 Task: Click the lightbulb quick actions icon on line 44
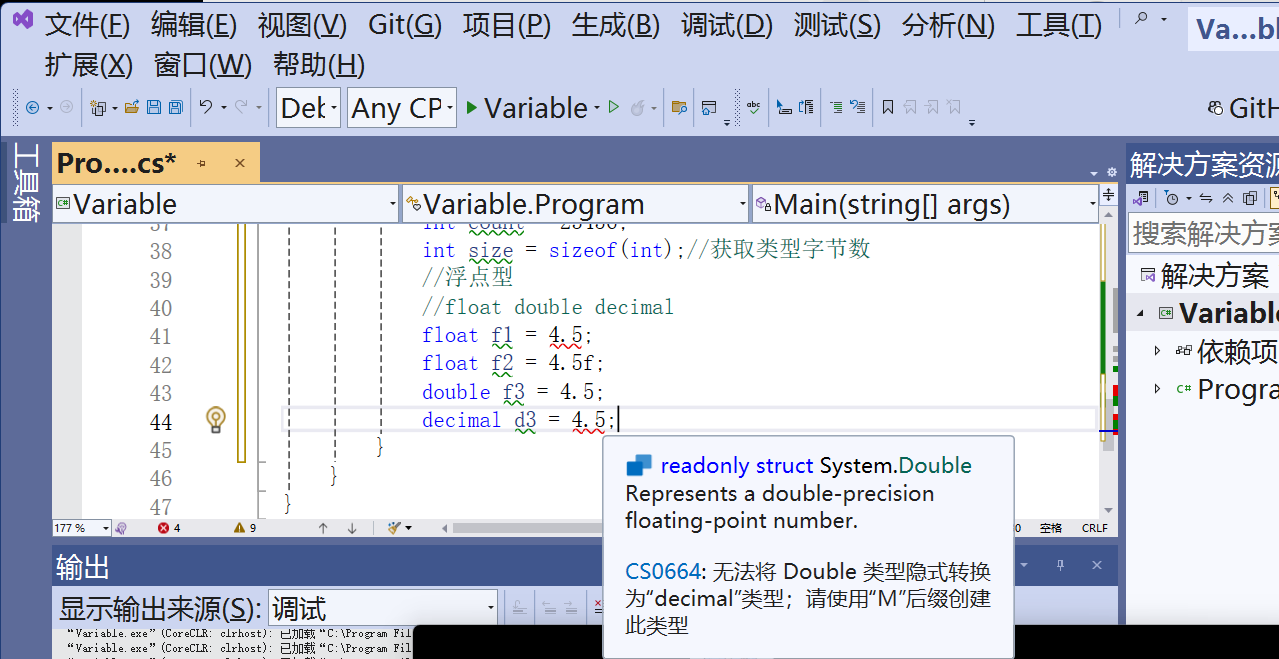click(x=215, y=420)
